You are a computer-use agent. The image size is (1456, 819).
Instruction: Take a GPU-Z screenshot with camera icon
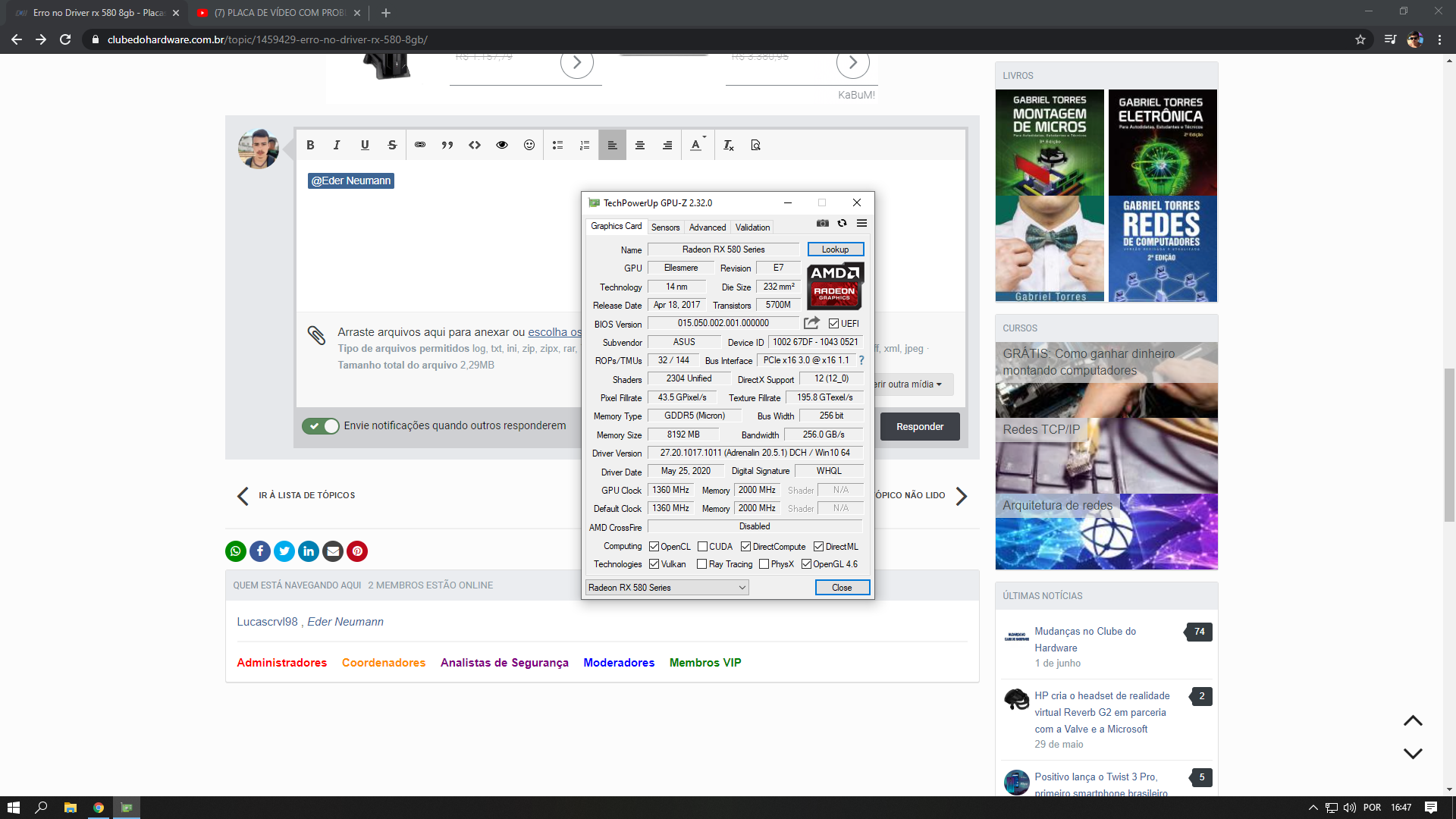point(823,223)
